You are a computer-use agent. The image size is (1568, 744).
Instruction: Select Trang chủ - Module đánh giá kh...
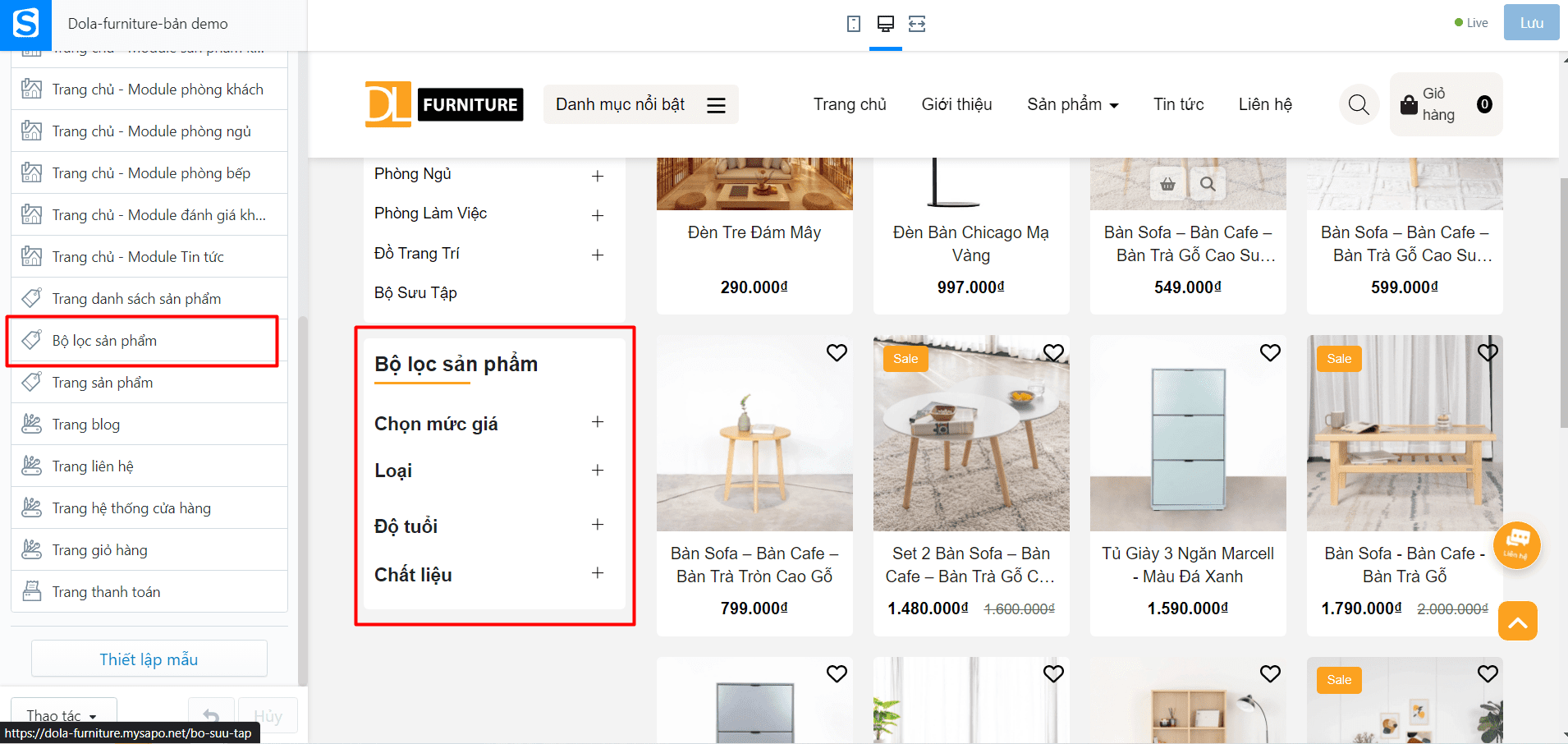coord(149,214)
